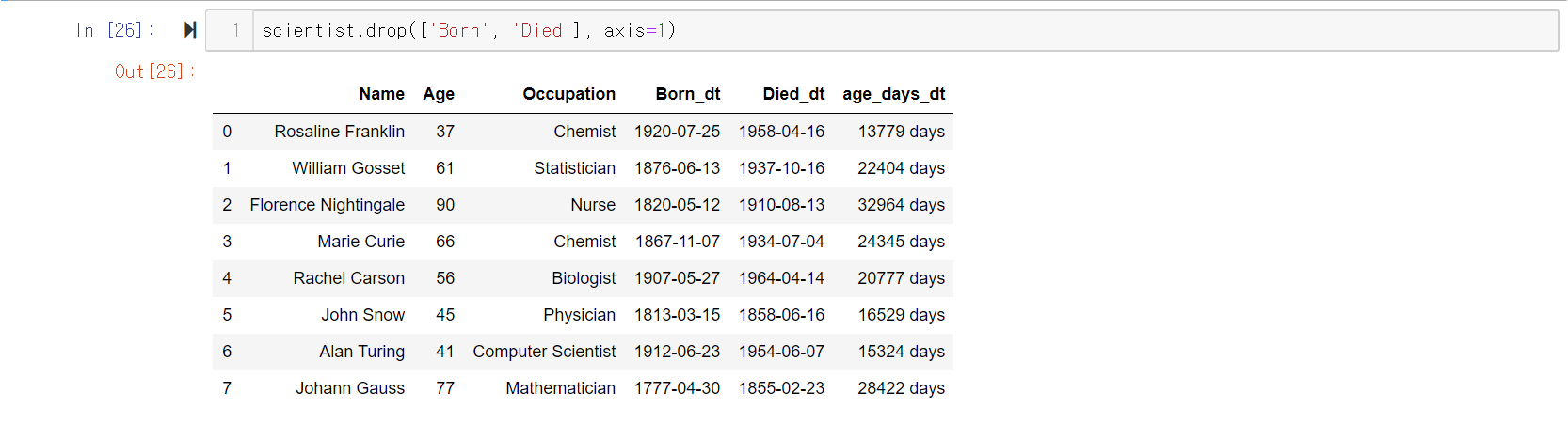Select the William Gosset name cell
This screenshot has height=424, width=1568.
coord(348,168)
